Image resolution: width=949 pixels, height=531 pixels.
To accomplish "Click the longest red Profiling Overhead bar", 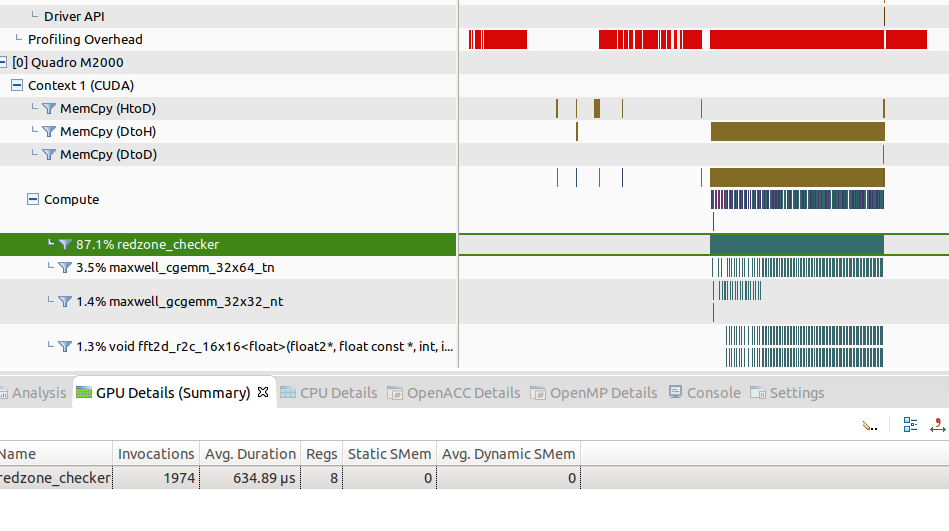I will [796, 39].
